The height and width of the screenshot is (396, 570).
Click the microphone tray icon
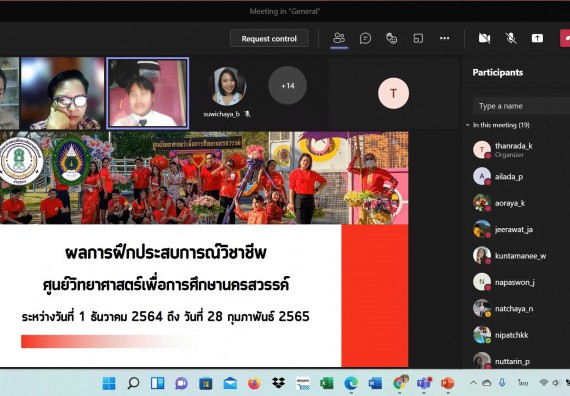point(502,383)
